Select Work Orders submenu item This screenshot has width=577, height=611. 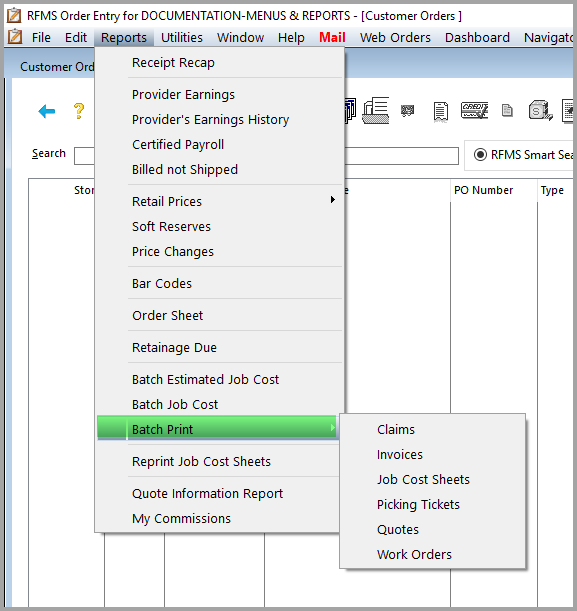pyautogui.click(x=432, y=554)
